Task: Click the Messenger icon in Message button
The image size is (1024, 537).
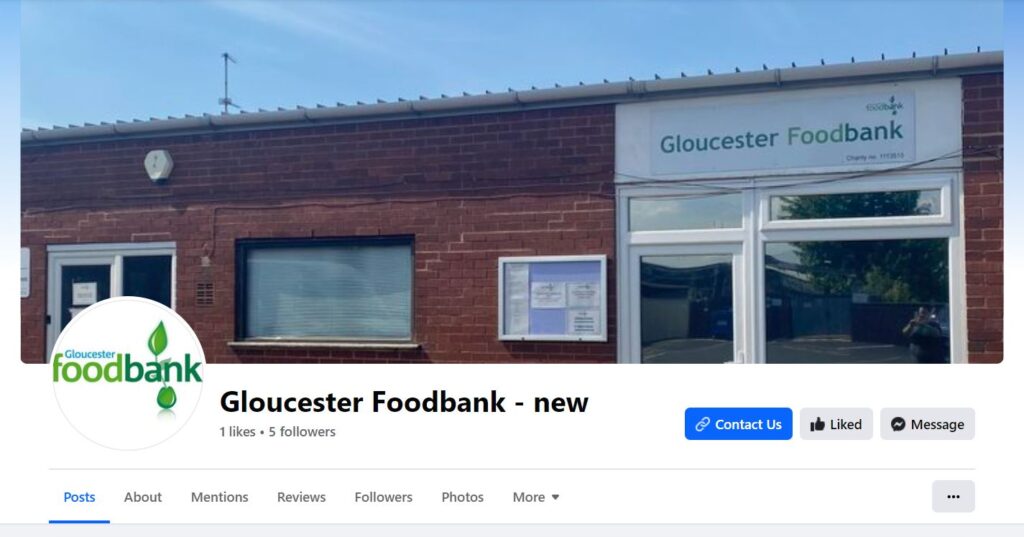Action: click(898, 425)
